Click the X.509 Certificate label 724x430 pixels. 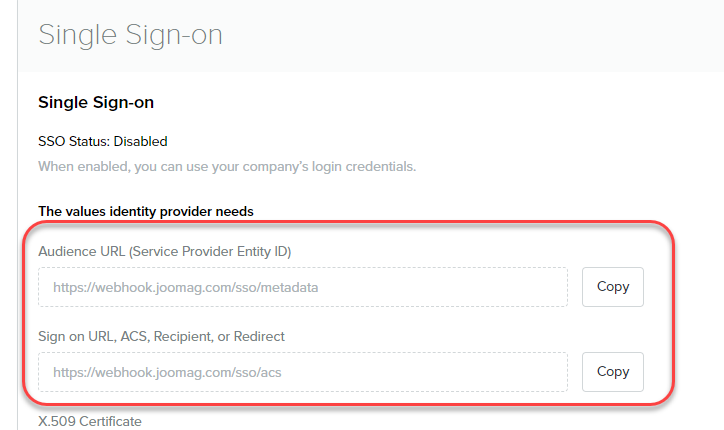[90, 421]
